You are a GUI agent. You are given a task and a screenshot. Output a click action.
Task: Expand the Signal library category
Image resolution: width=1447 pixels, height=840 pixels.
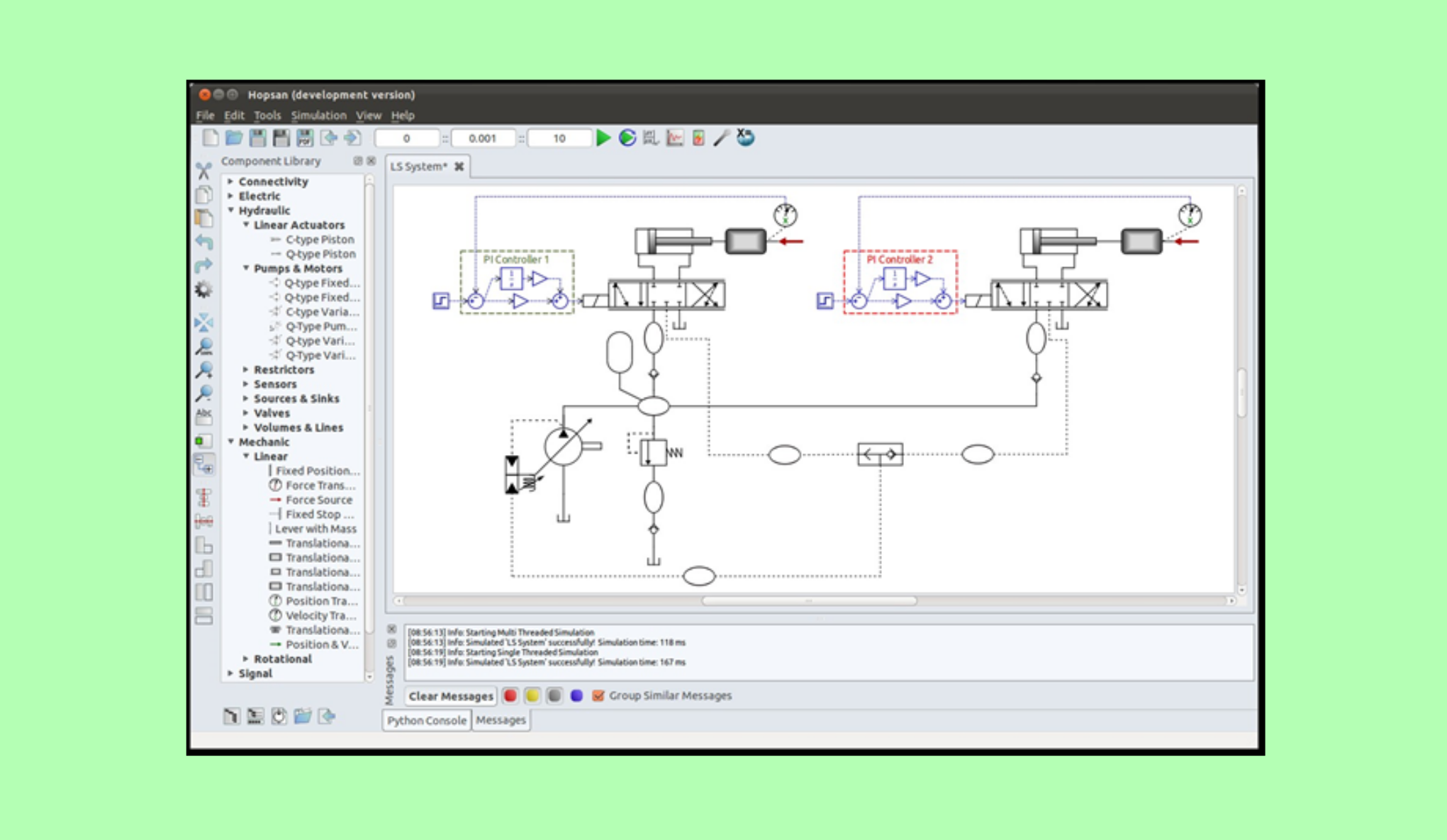(x=231, y=673)
